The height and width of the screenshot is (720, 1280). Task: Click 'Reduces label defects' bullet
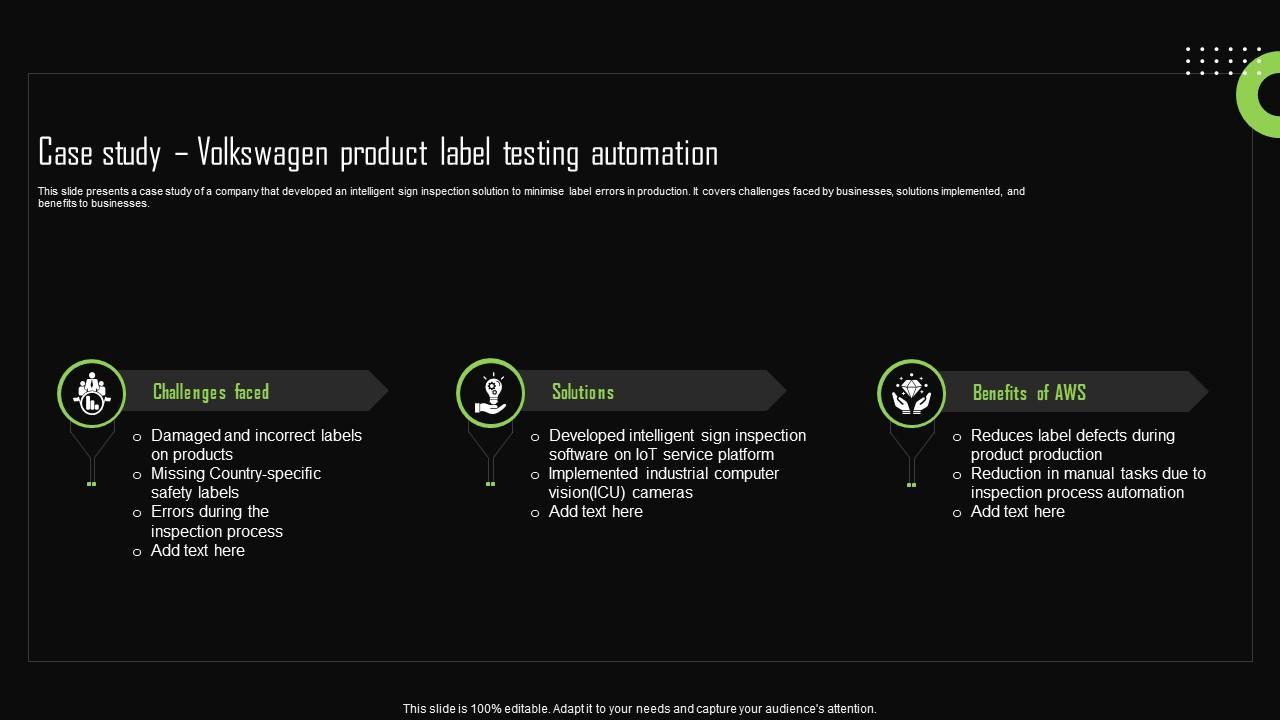1072,445
